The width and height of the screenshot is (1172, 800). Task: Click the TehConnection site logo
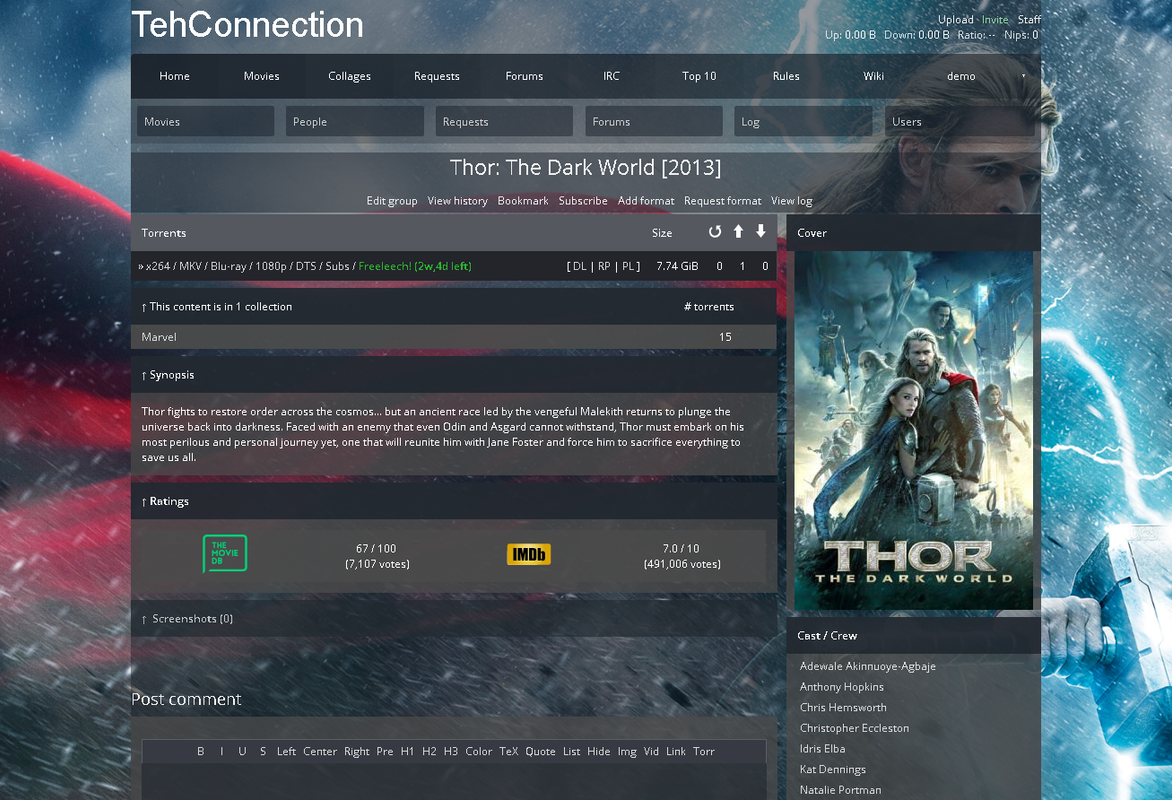pos(247,25)
